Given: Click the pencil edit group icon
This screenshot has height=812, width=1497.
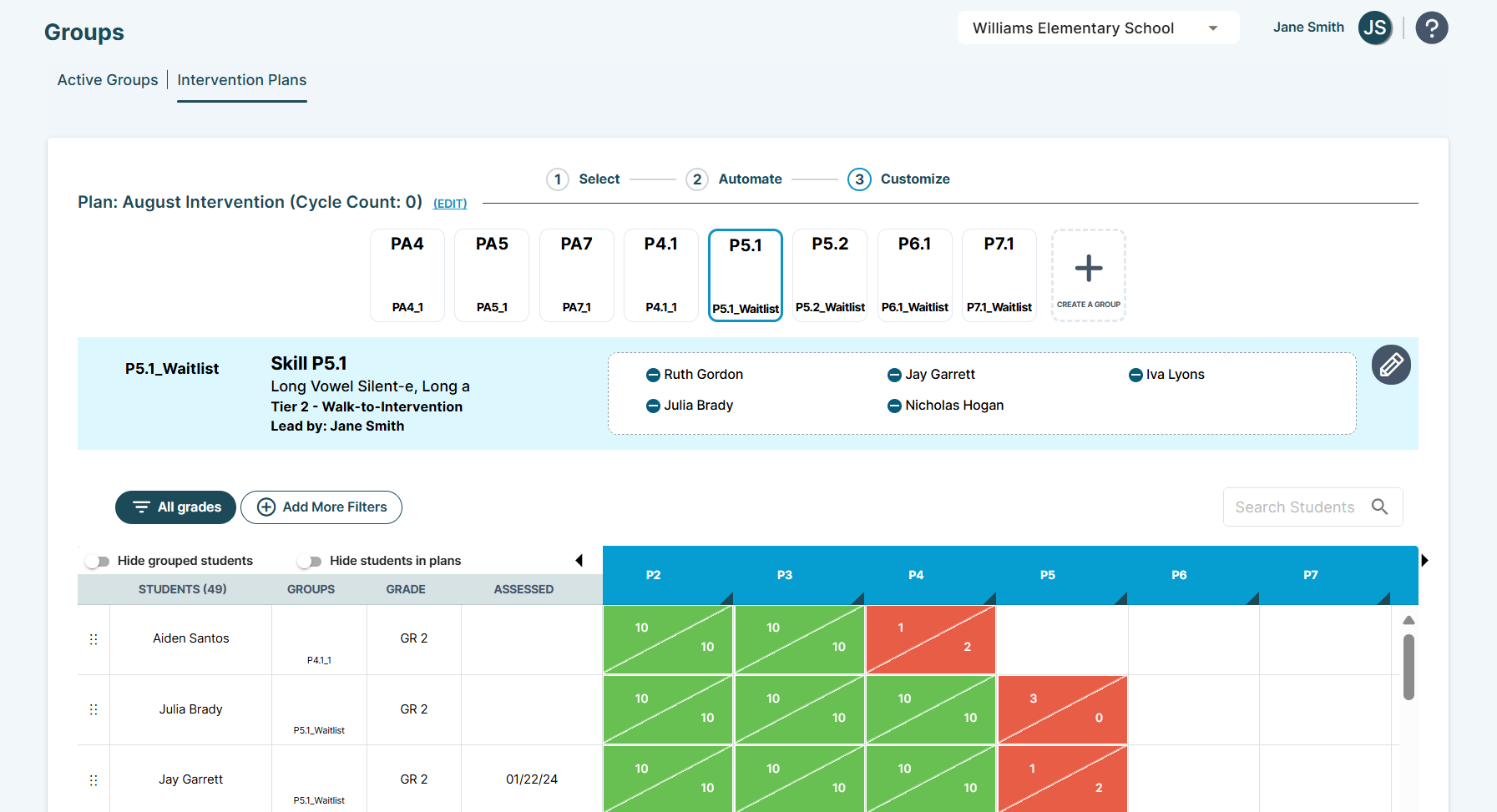Looking at the screenshot, I should pyautogui.click(x=1391, y=365).
